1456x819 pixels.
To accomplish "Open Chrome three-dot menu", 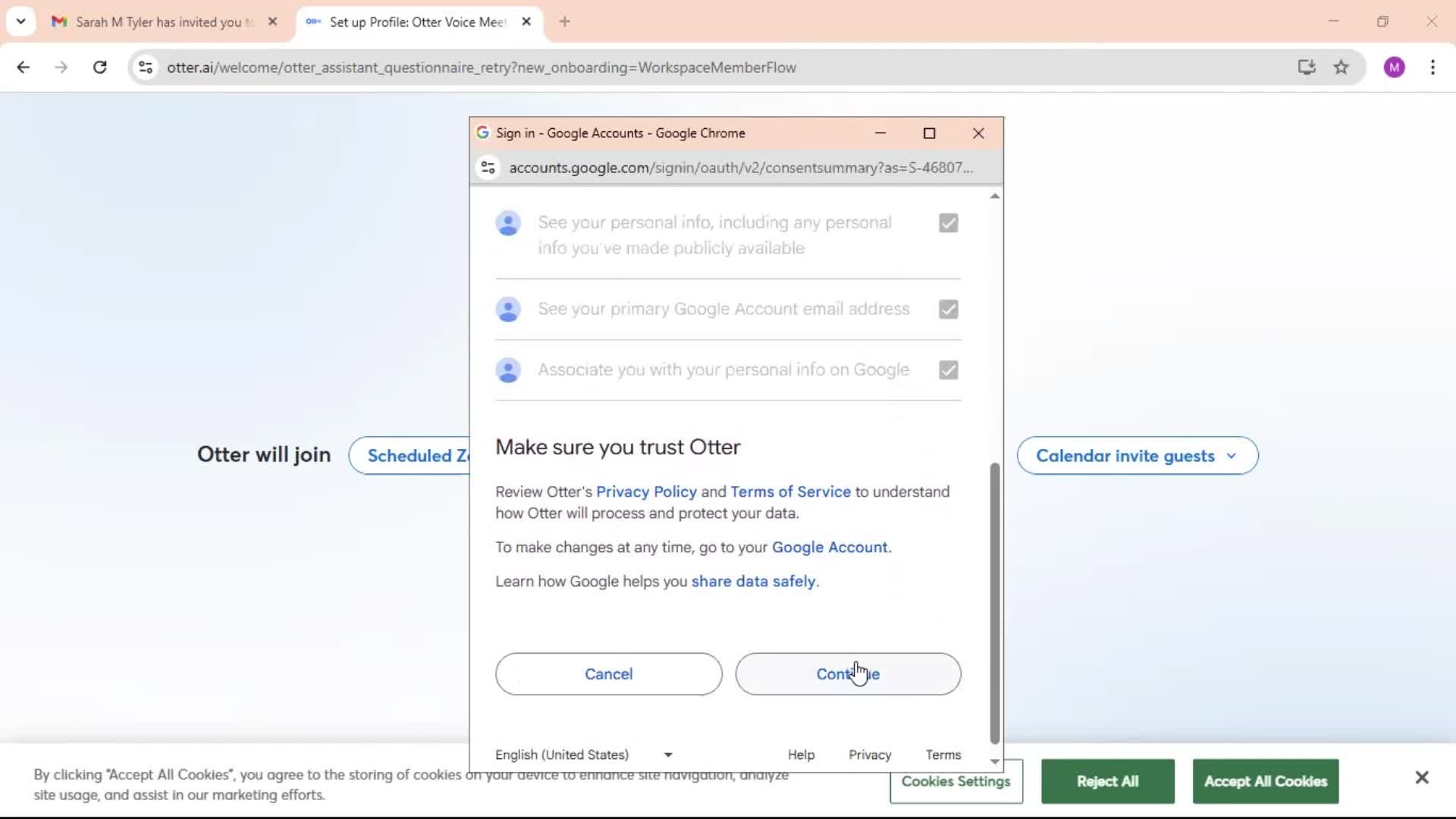I will [1432, 67].
